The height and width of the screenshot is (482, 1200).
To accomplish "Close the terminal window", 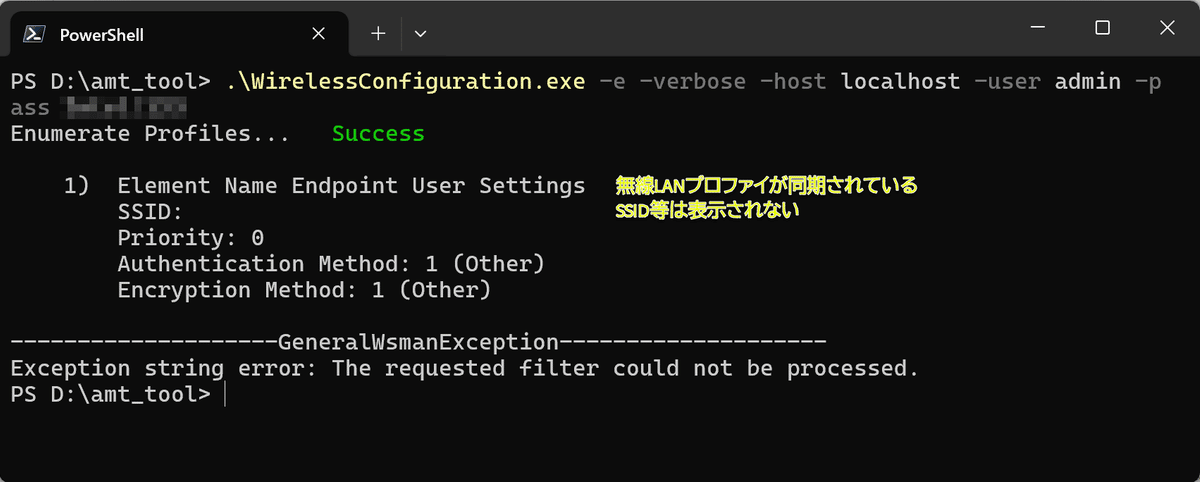I will click(1166, 28).
